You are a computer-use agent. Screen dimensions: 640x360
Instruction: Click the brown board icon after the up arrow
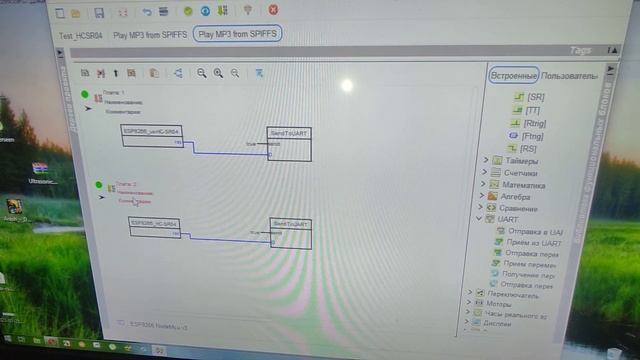tap(131, 73)
